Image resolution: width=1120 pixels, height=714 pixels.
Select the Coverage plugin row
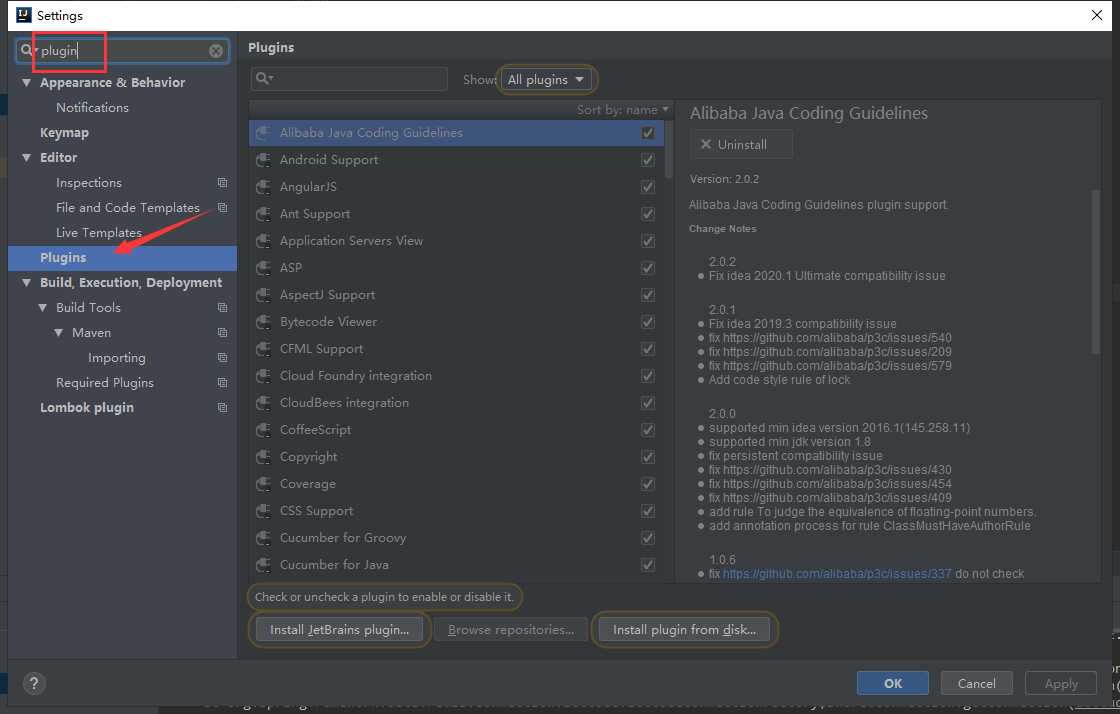pyautogui.click(x=456, y=484)
